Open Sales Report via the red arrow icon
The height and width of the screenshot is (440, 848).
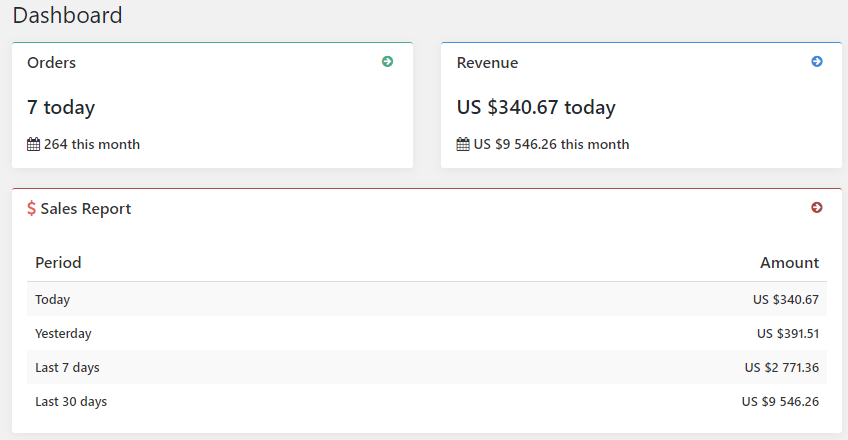tap(817, 208)
